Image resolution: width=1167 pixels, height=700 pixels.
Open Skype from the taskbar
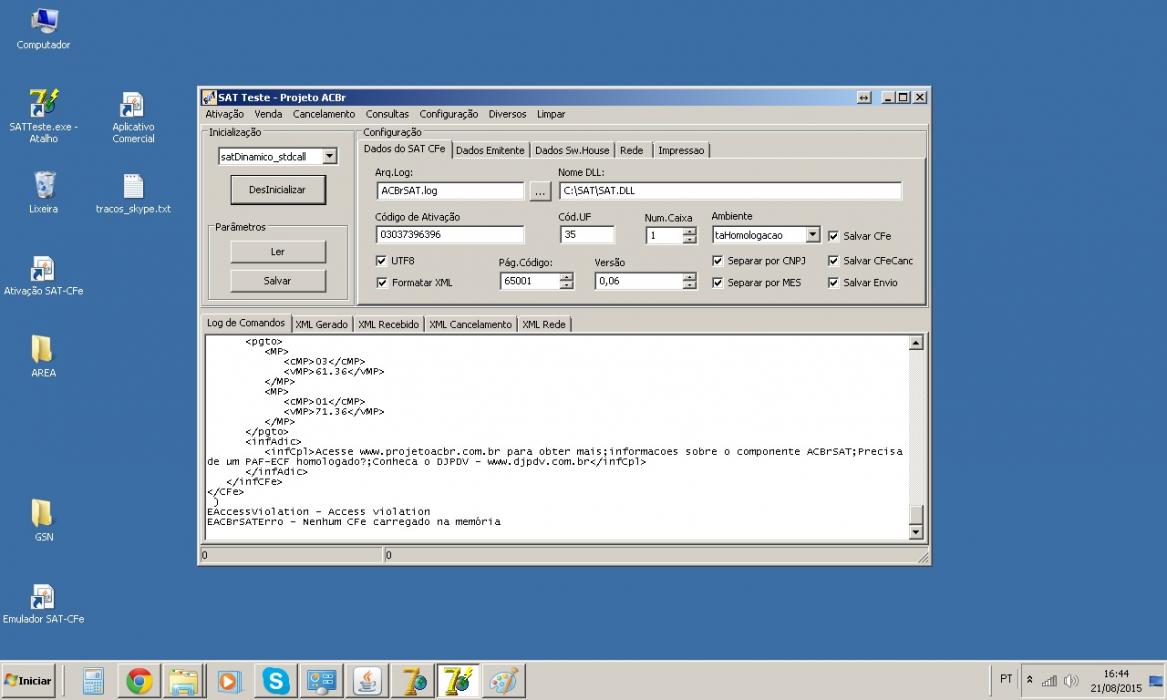[275, 681]
